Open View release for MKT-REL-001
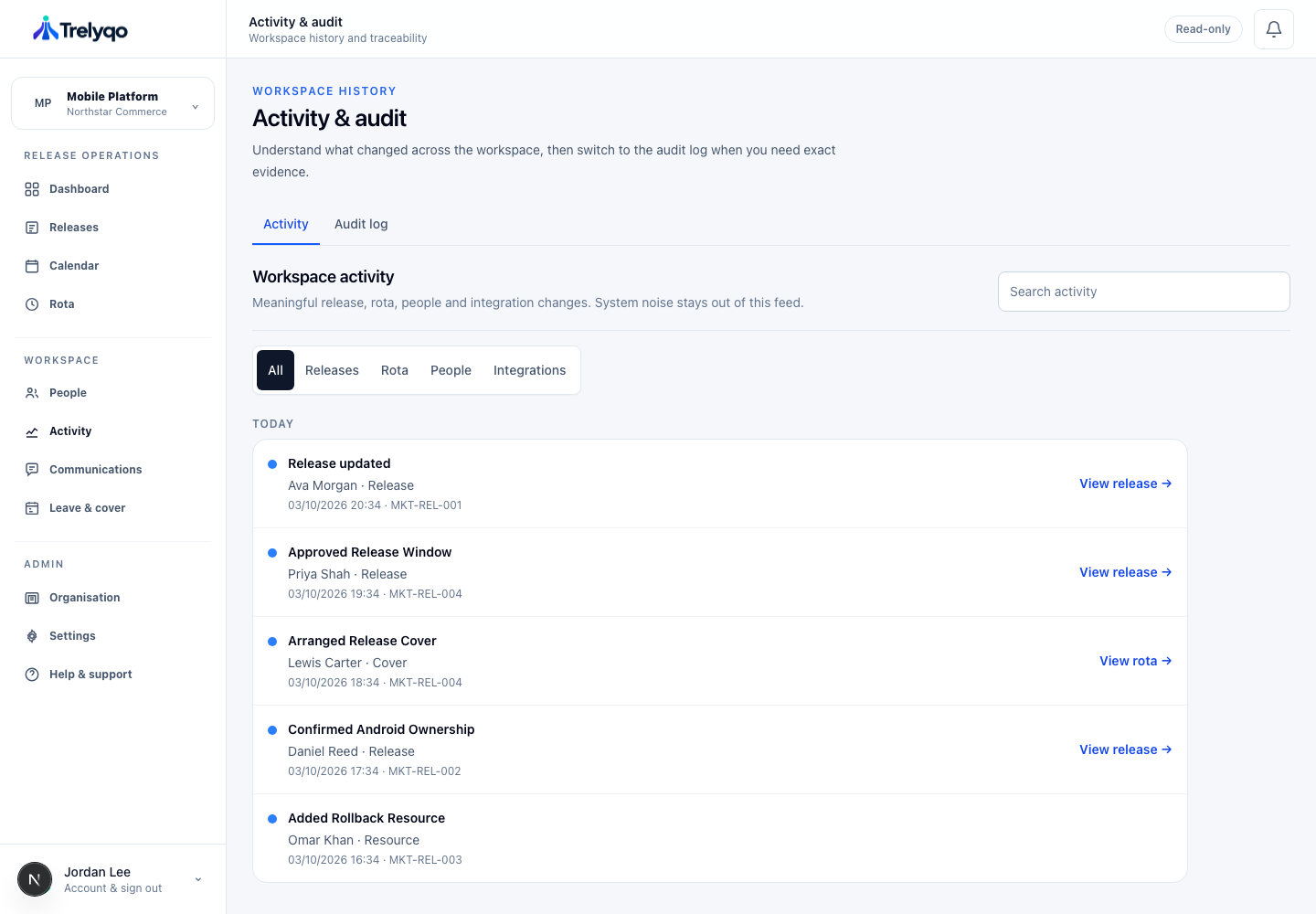Viewport: 1316px width, 914px height. pyautogui.click(x=1126, y=484)
